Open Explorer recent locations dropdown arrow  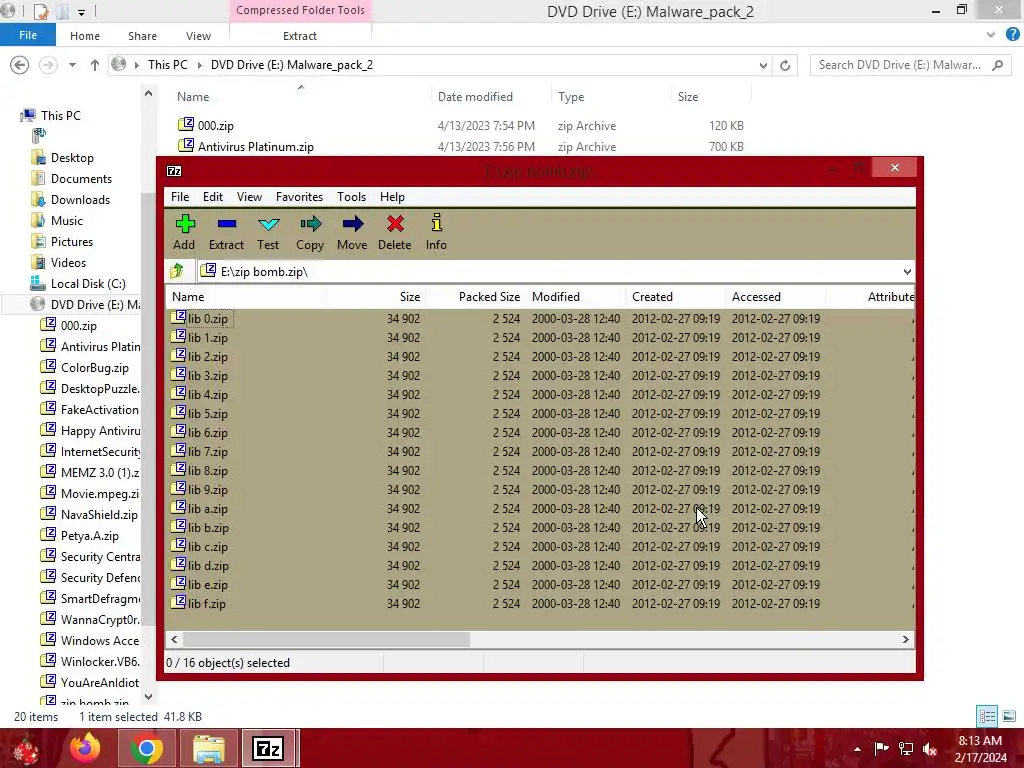(72, 65)
